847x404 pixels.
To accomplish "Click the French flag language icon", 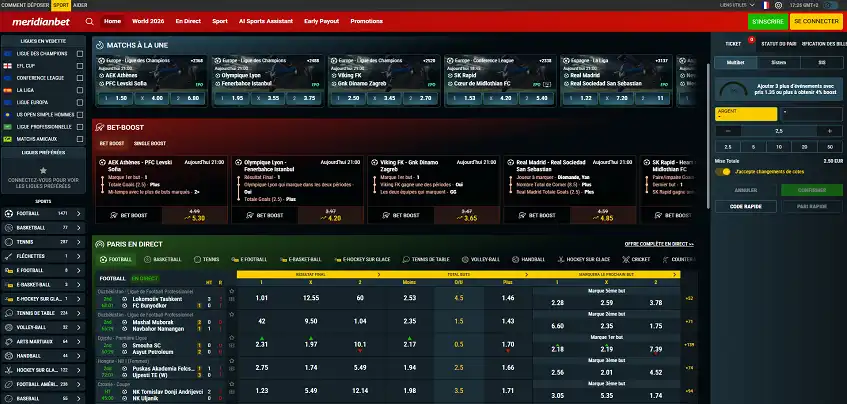I will click(765, 5).
